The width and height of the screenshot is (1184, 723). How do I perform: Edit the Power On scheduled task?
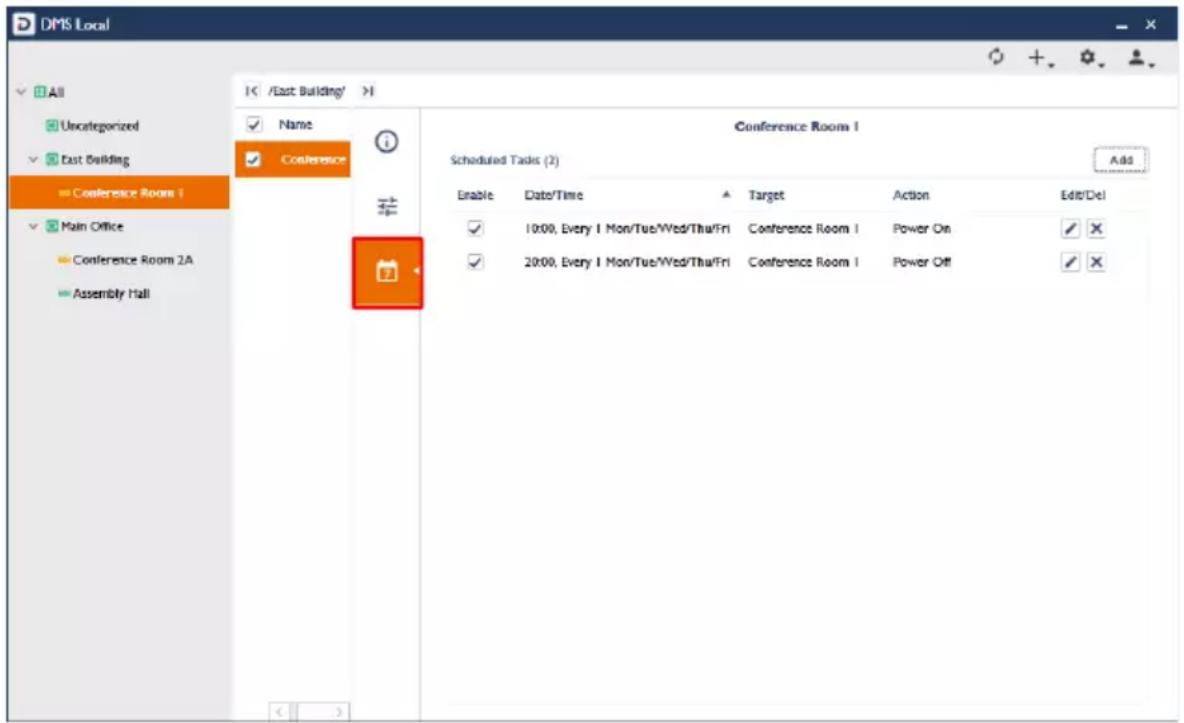pos(1070,228)
